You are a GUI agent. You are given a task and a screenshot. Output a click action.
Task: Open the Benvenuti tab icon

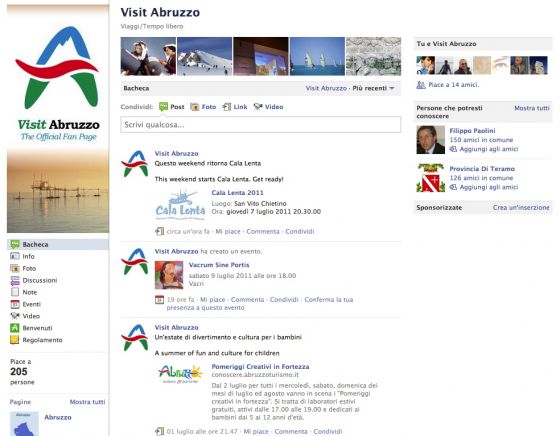[15, 328]
